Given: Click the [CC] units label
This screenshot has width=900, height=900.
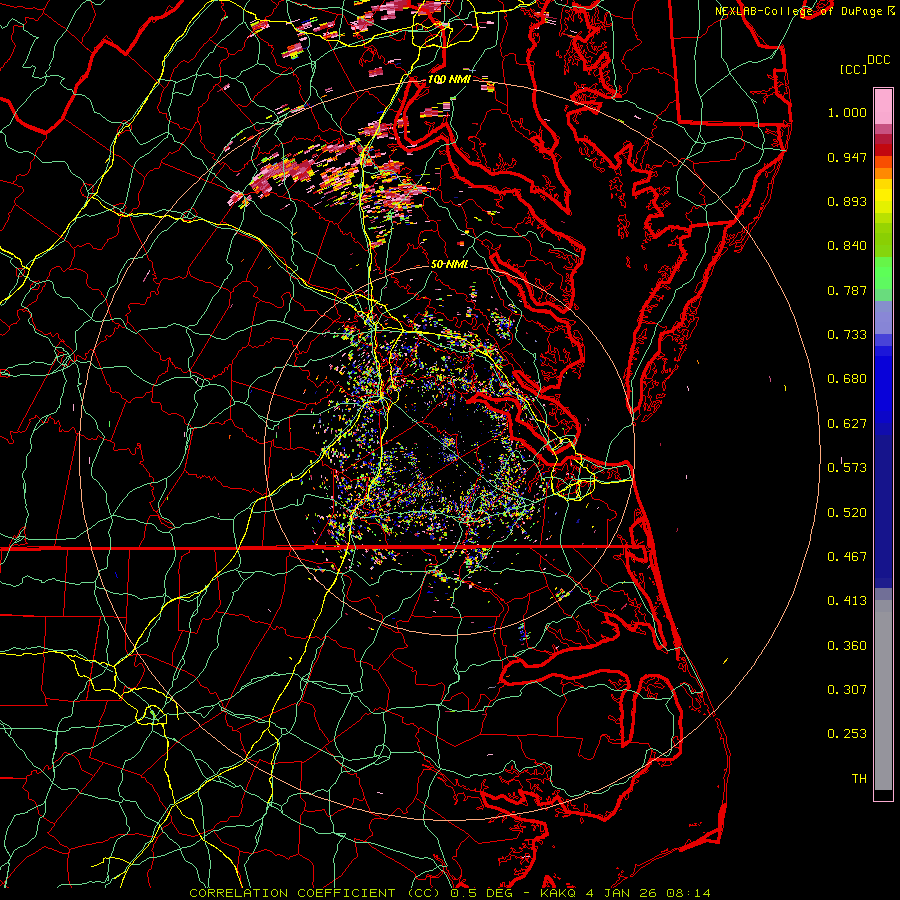Looking at the screenshot, I should [x=853, y=69].
